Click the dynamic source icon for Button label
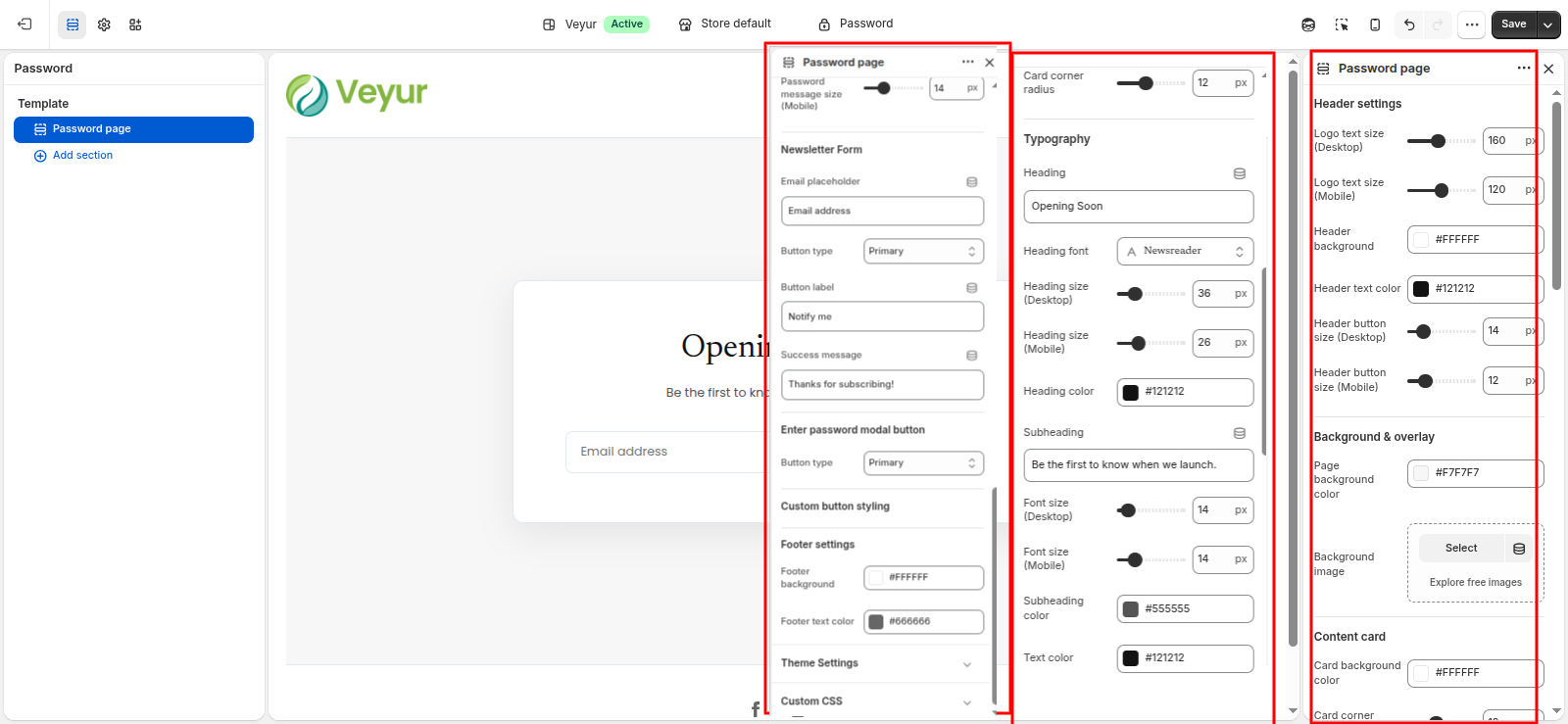1568x724 pixels. 972,288
